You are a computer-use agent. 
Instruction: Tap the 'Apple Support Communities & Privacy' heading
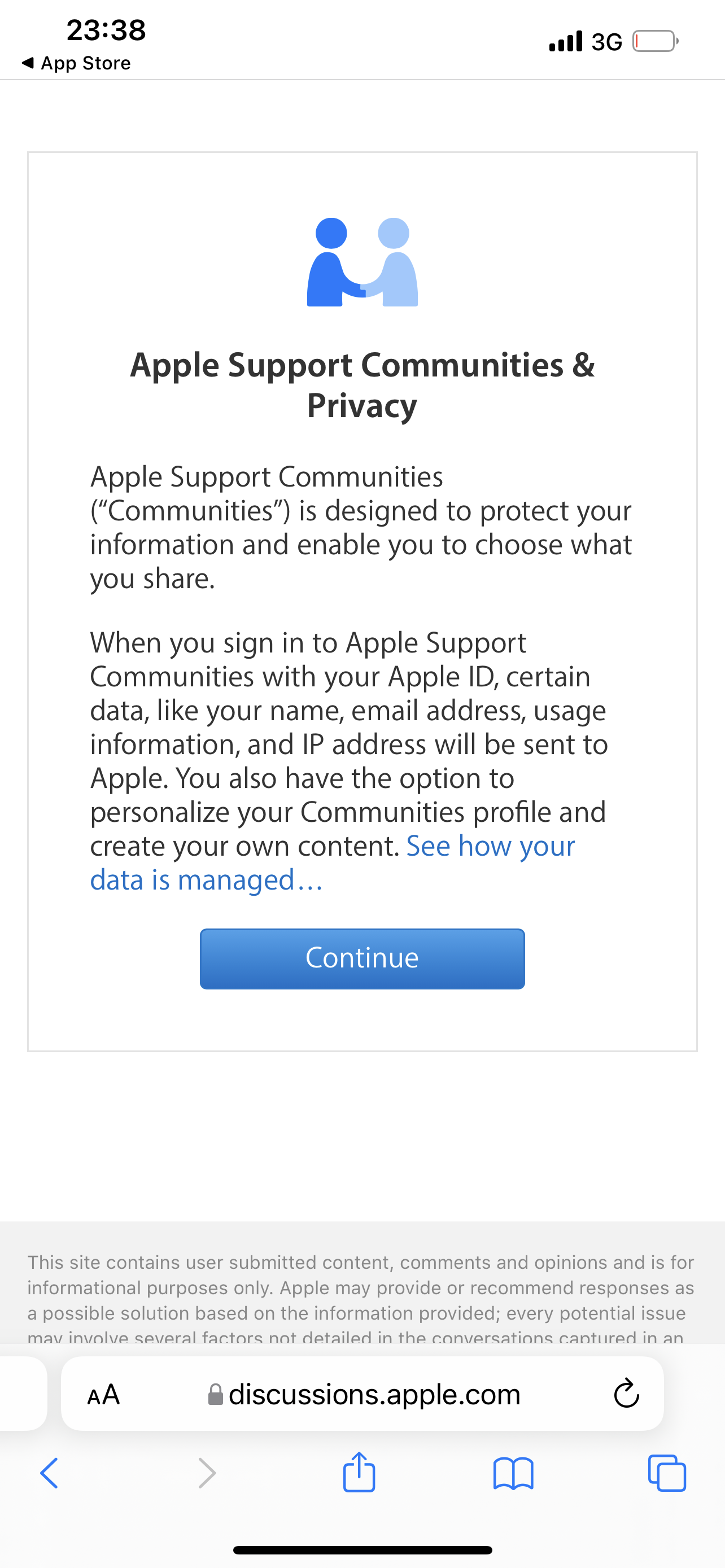[362, 385]
